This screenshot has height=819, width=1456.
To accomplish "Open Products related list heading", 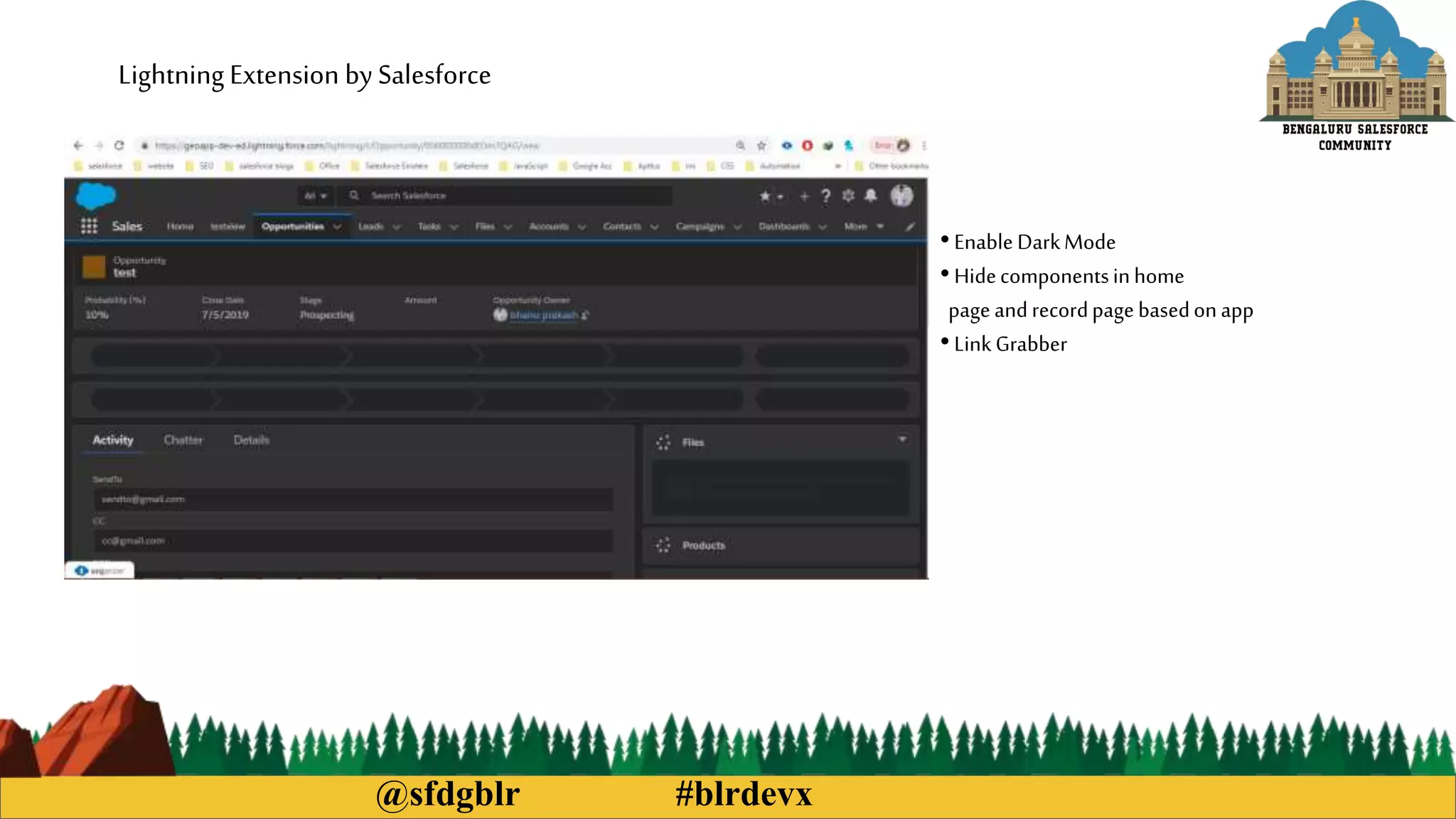I will 704,545.
